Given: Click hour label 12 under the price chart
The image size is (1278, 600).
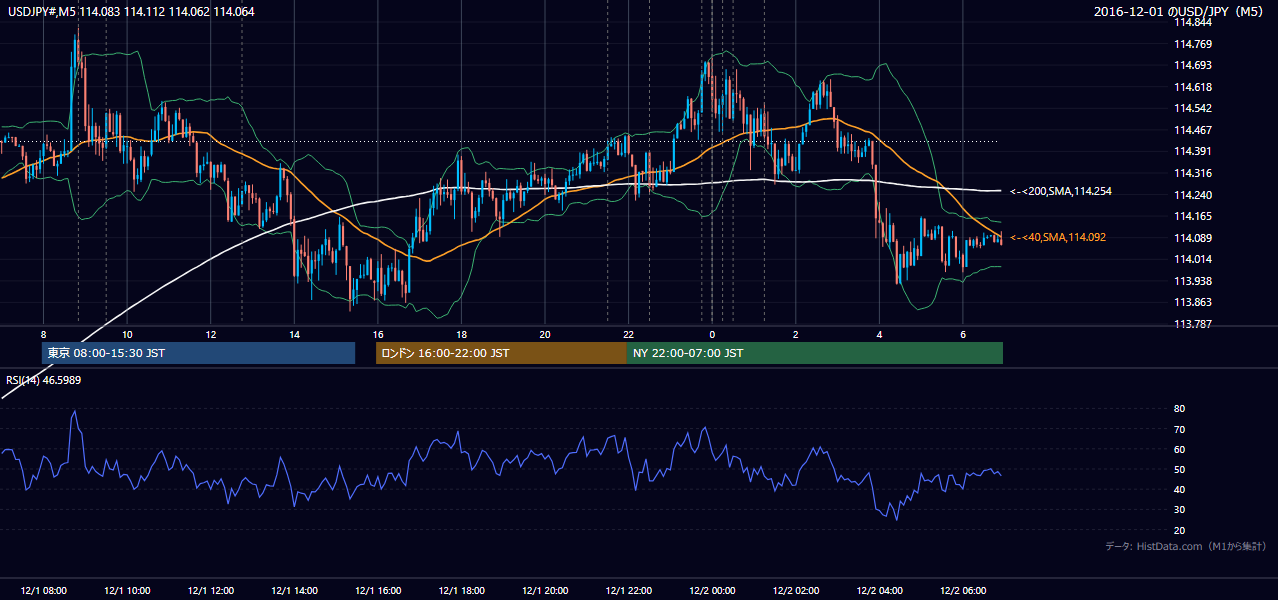Looking at the screenshot, I should click(210, 334).
